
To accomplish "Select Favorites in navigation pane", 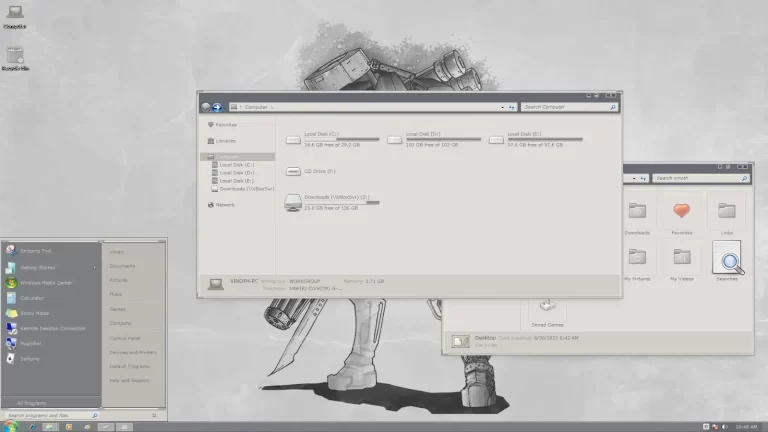I will click(x=222, y=125).
